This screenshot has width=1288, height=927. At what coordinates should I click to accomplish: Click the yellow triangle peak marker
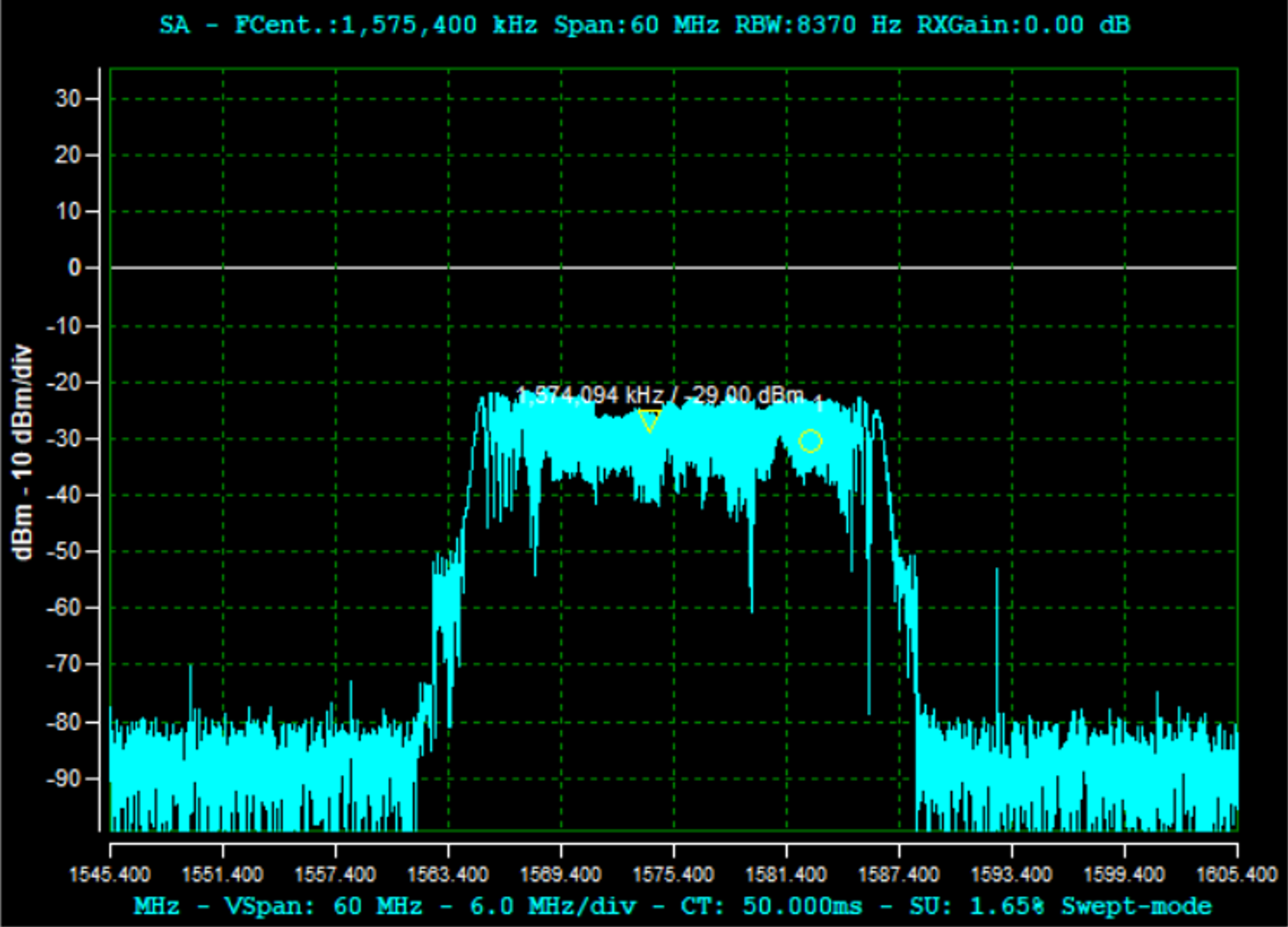click(x=650, y=421)
